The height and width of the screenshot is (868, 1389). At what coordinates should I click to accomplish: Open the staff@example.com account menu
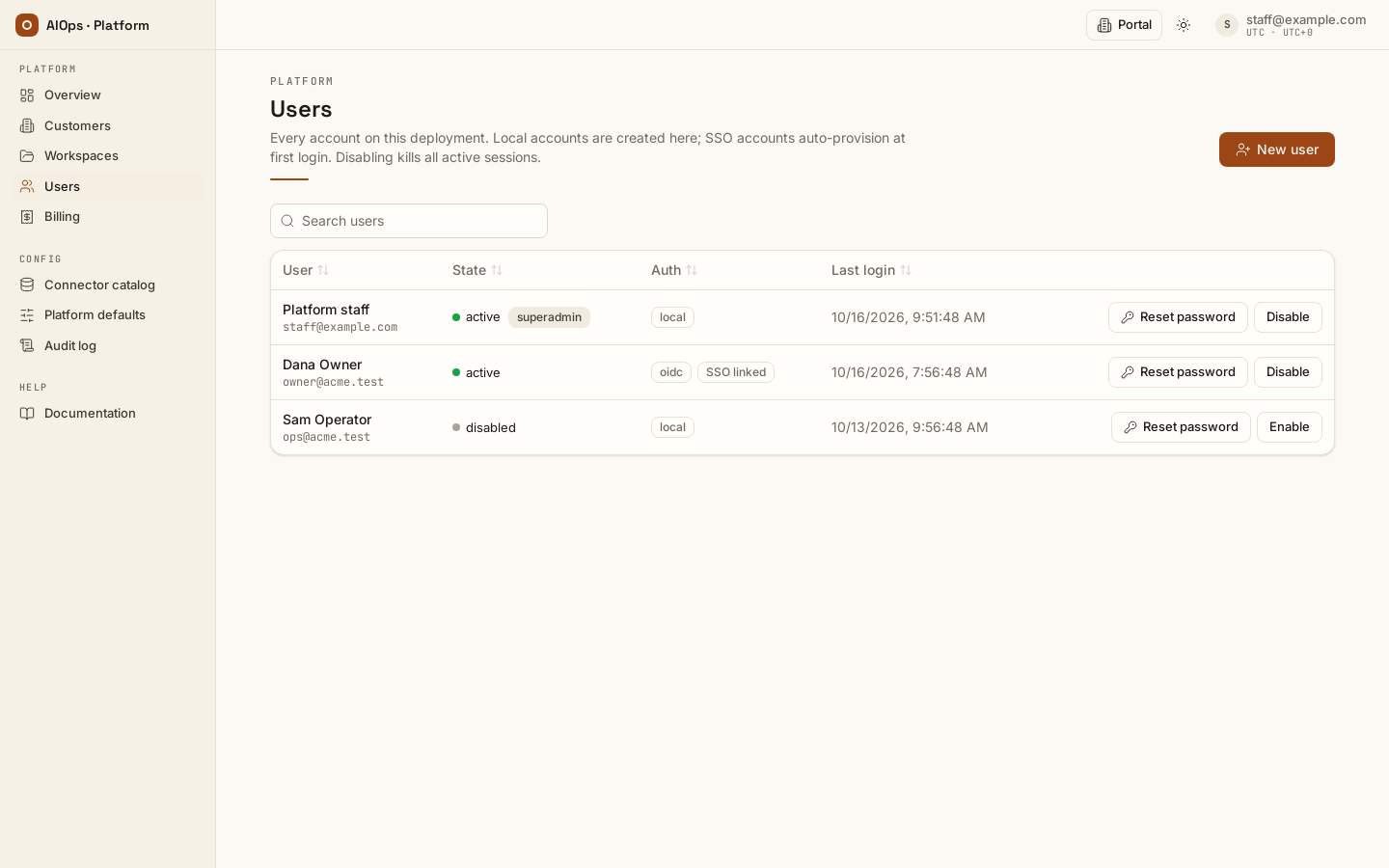click(x=1291, y=25)
